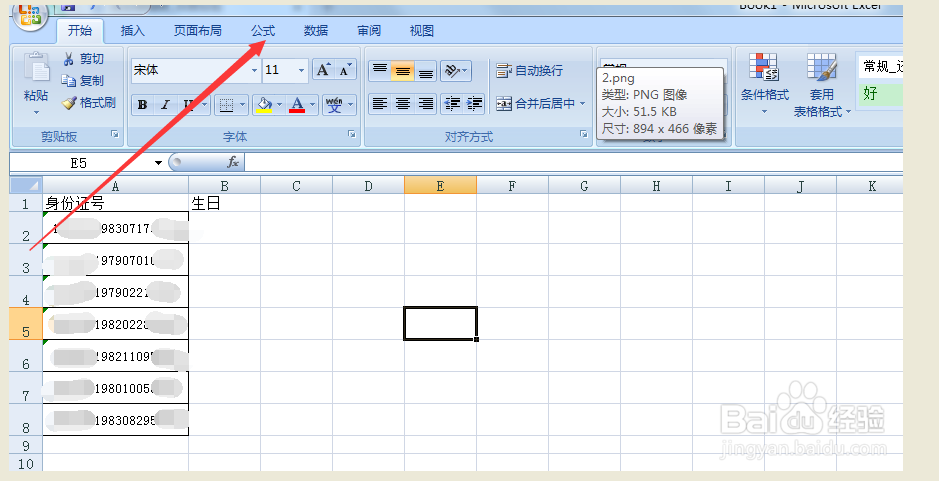This screenshot has width=939, height=481.
Task: Toggle Wrap Text (自动换行)
Action: [530, 71]
